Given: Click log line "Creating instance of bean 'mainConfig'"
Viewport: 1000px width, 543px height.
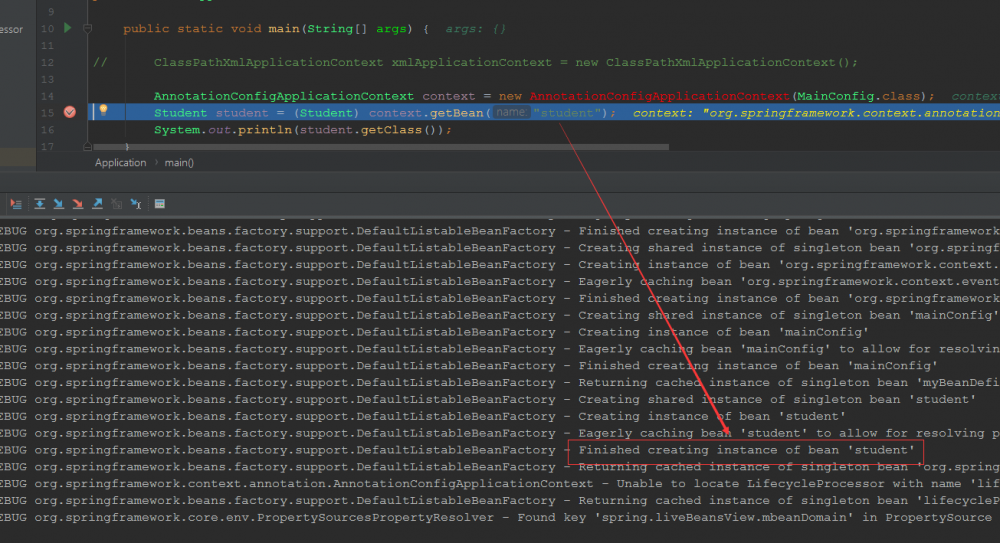Looking at the screenshot, I should [x=723, y=332].
